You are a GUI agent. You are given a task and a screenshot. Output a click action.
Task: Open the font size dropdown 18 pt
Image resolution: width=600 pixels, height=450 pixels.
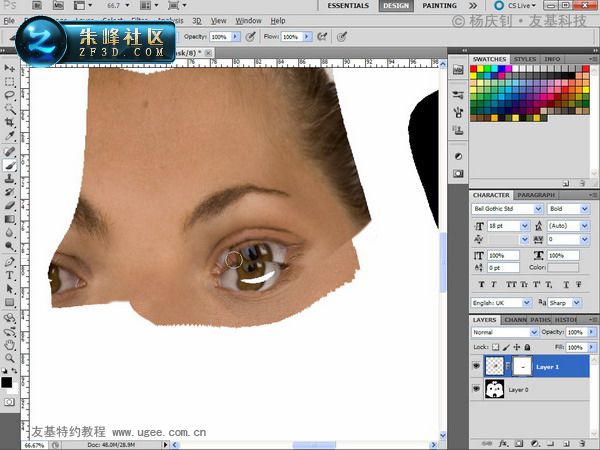pos(525,226)
